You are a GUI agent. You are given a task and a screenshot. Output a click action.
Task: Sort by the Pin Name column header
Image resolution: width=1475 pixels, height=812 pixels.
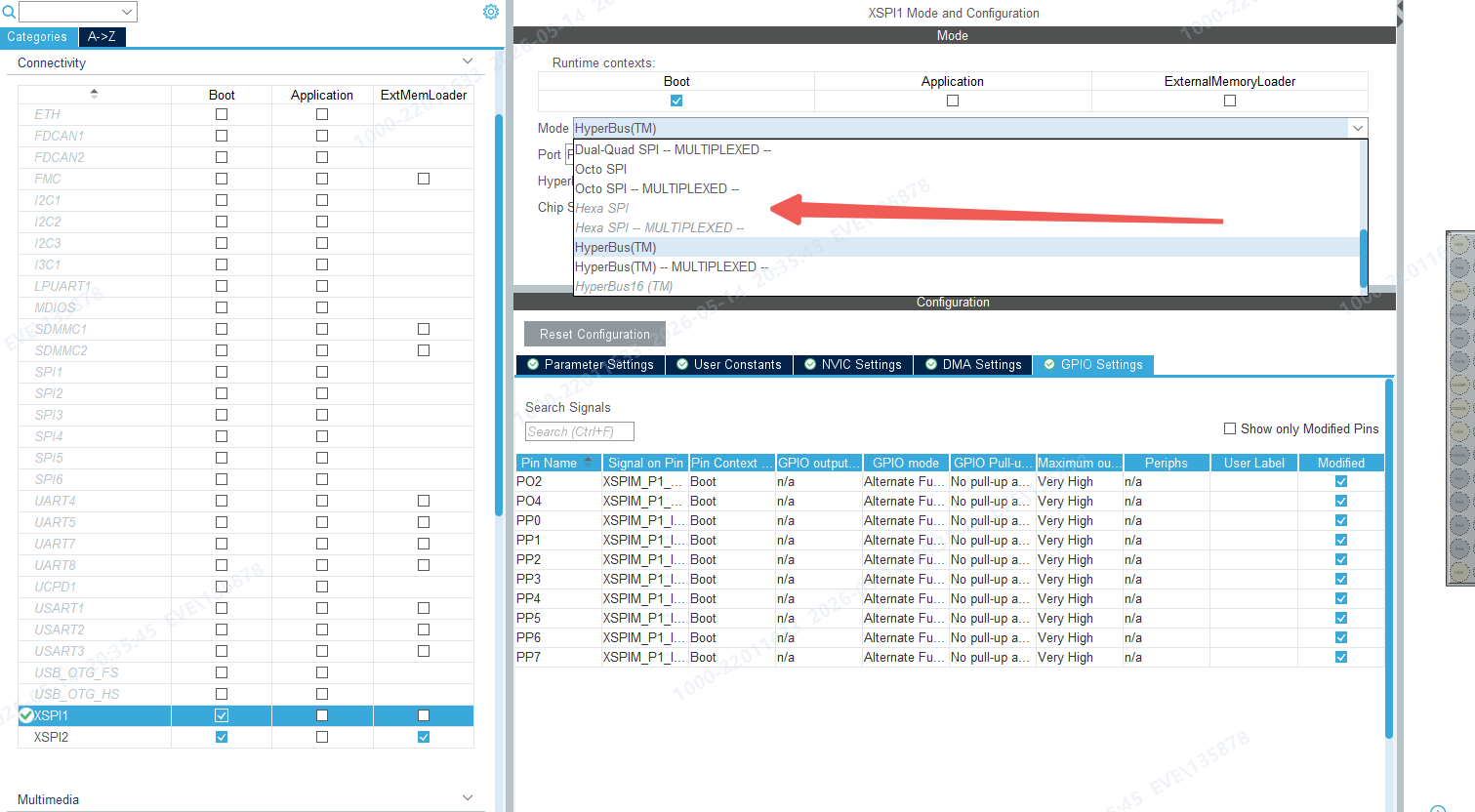point(558,463)
